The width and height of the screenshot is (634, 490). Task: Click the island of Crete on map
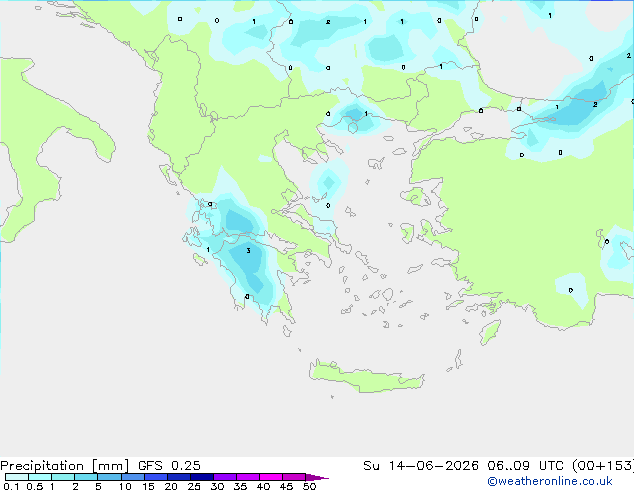point(366,377)
